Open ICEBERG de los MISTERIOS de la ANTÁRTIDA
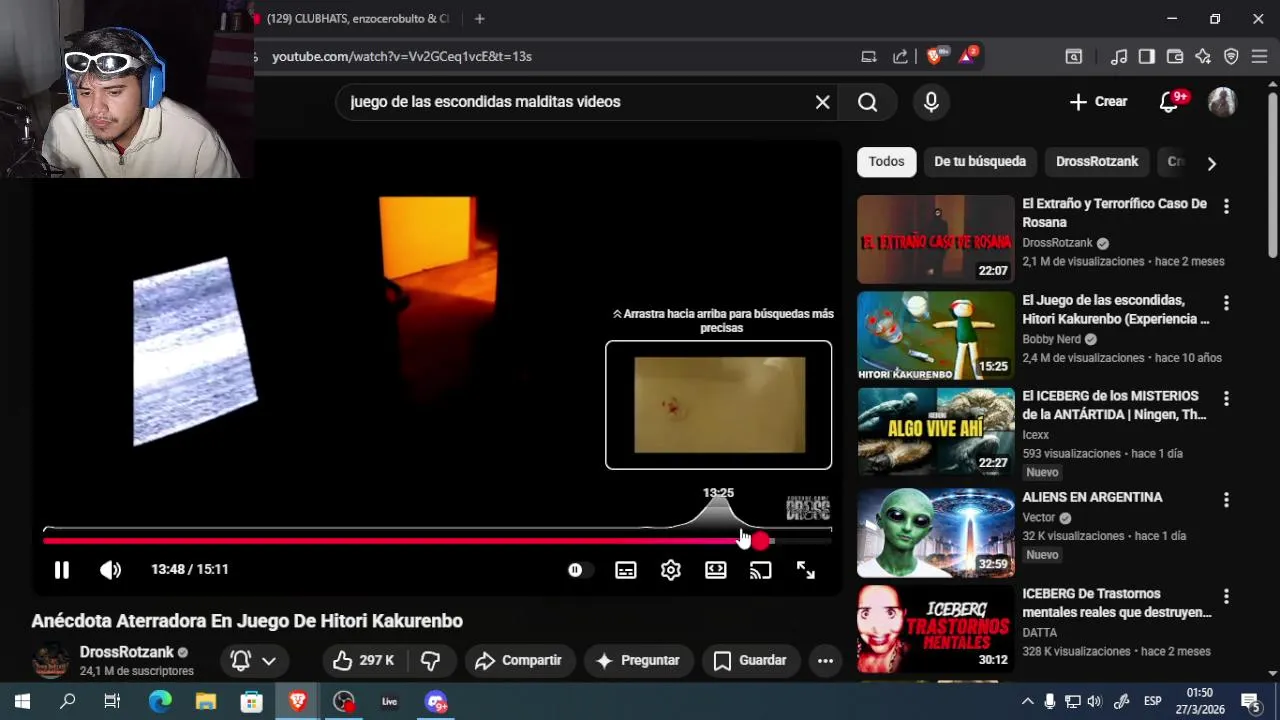The width and height of the screenshot is (1280, 720). 1114,405
